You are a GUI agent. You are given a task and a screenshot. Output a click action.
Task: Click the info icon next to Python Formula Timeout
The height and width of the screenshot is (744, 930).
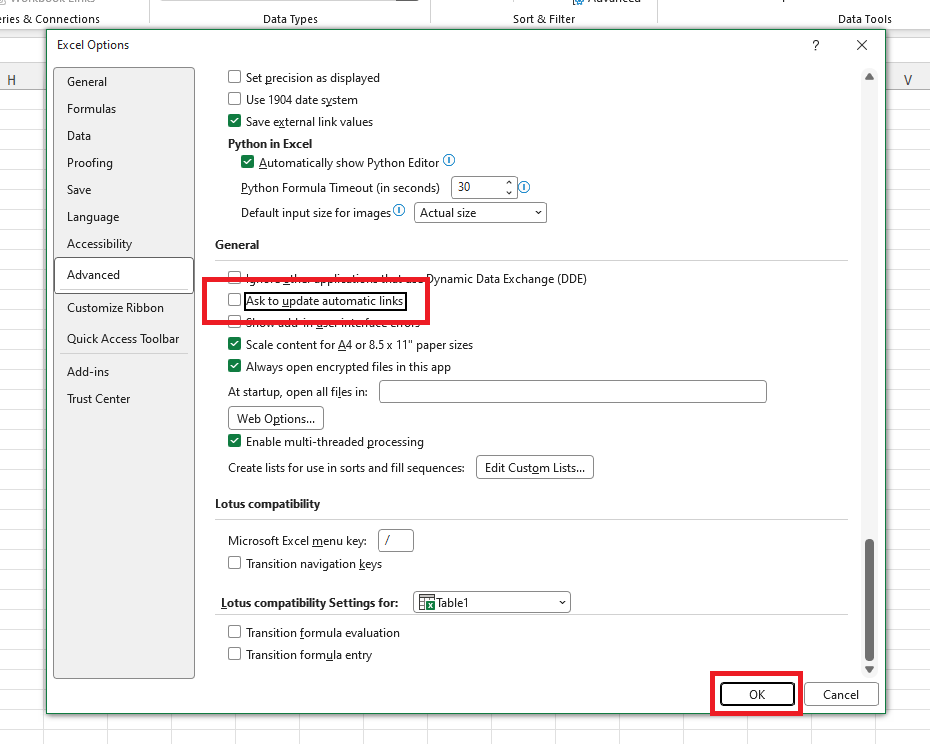coord(524,187)
